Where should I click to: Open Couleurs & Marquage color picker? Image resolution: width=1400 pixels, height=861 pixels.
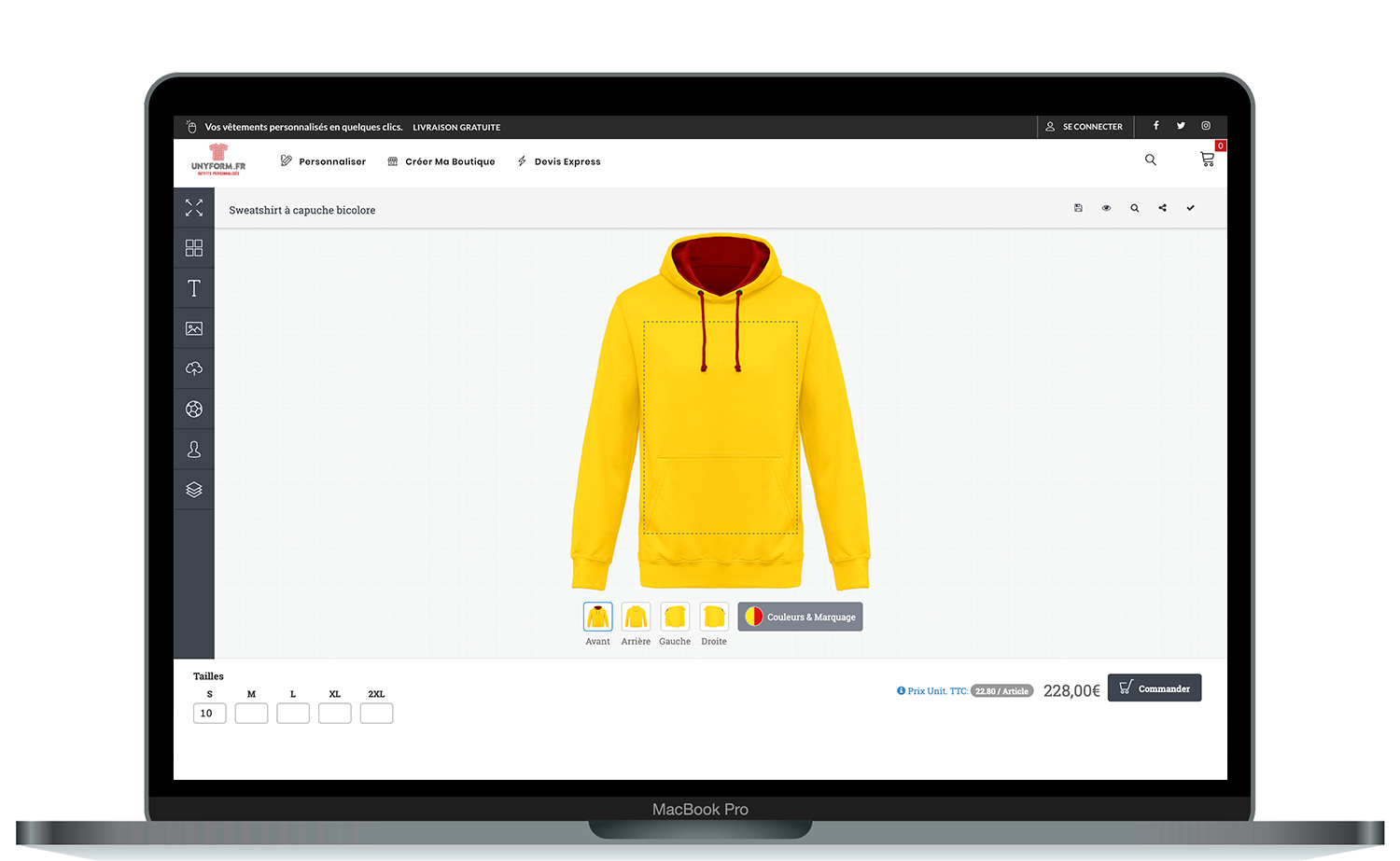pos(800,617)
